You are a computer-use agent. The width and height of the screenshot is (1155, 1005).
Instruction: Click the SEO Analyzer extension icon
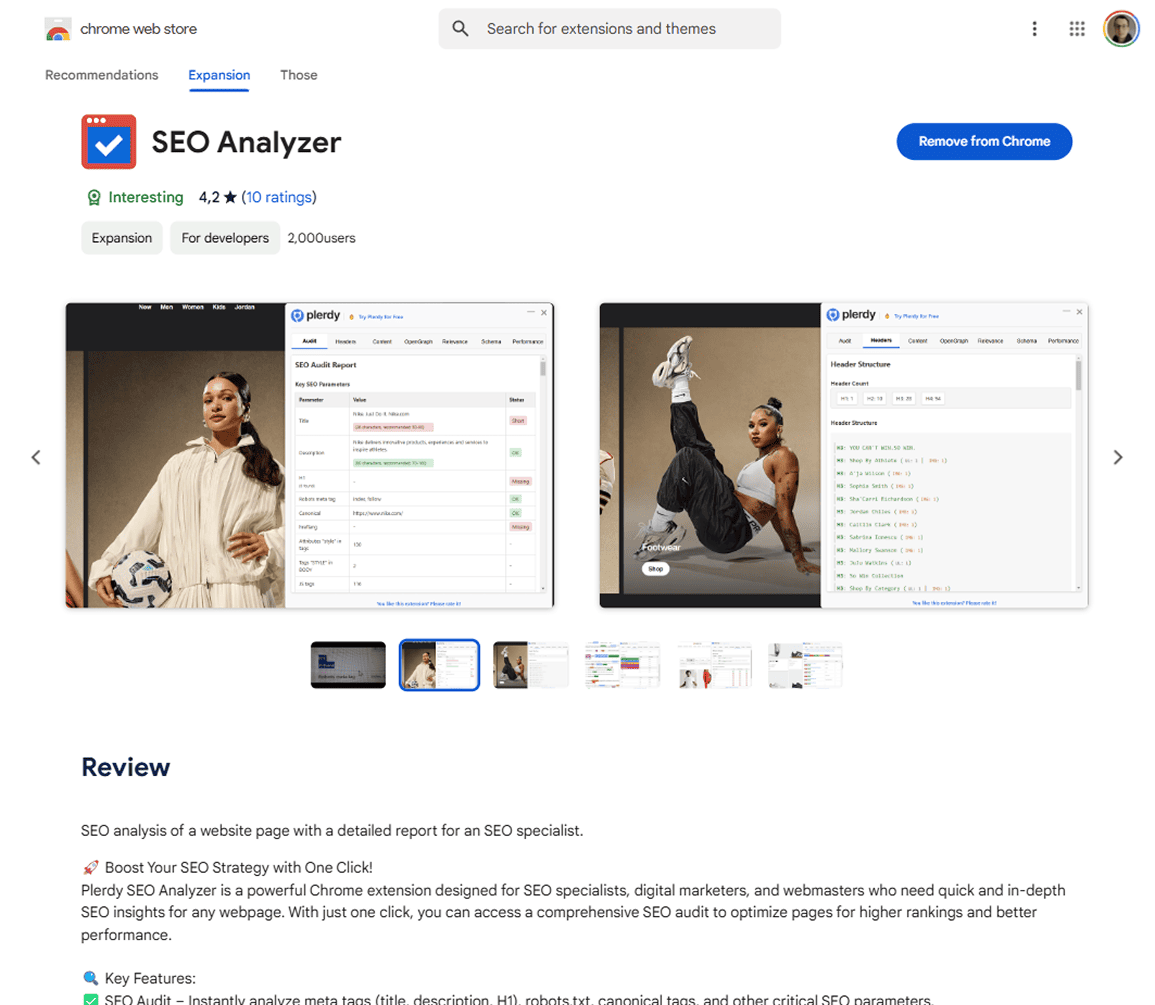(108, 141)
